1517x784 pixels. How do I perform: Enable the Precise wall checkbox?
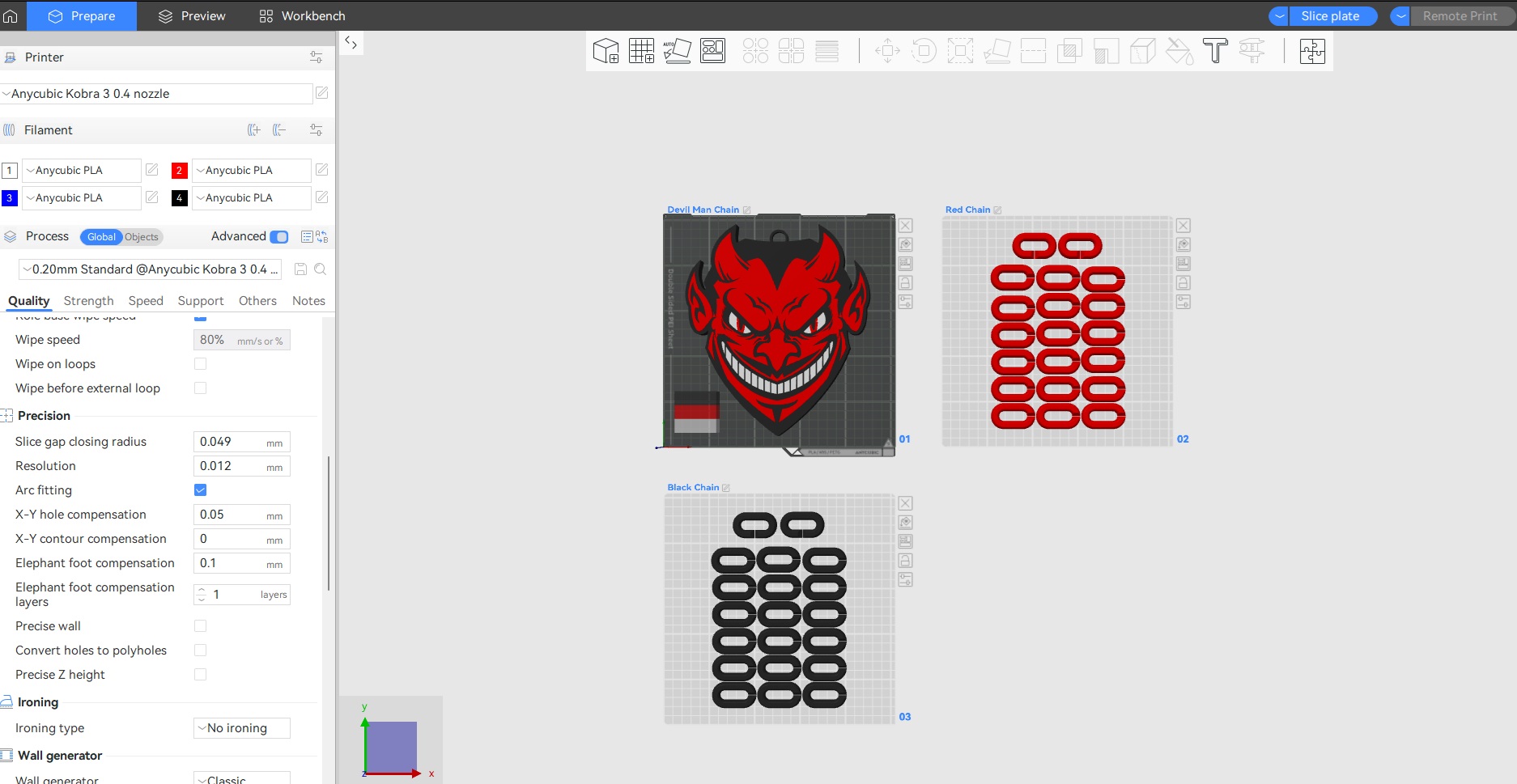201,626
